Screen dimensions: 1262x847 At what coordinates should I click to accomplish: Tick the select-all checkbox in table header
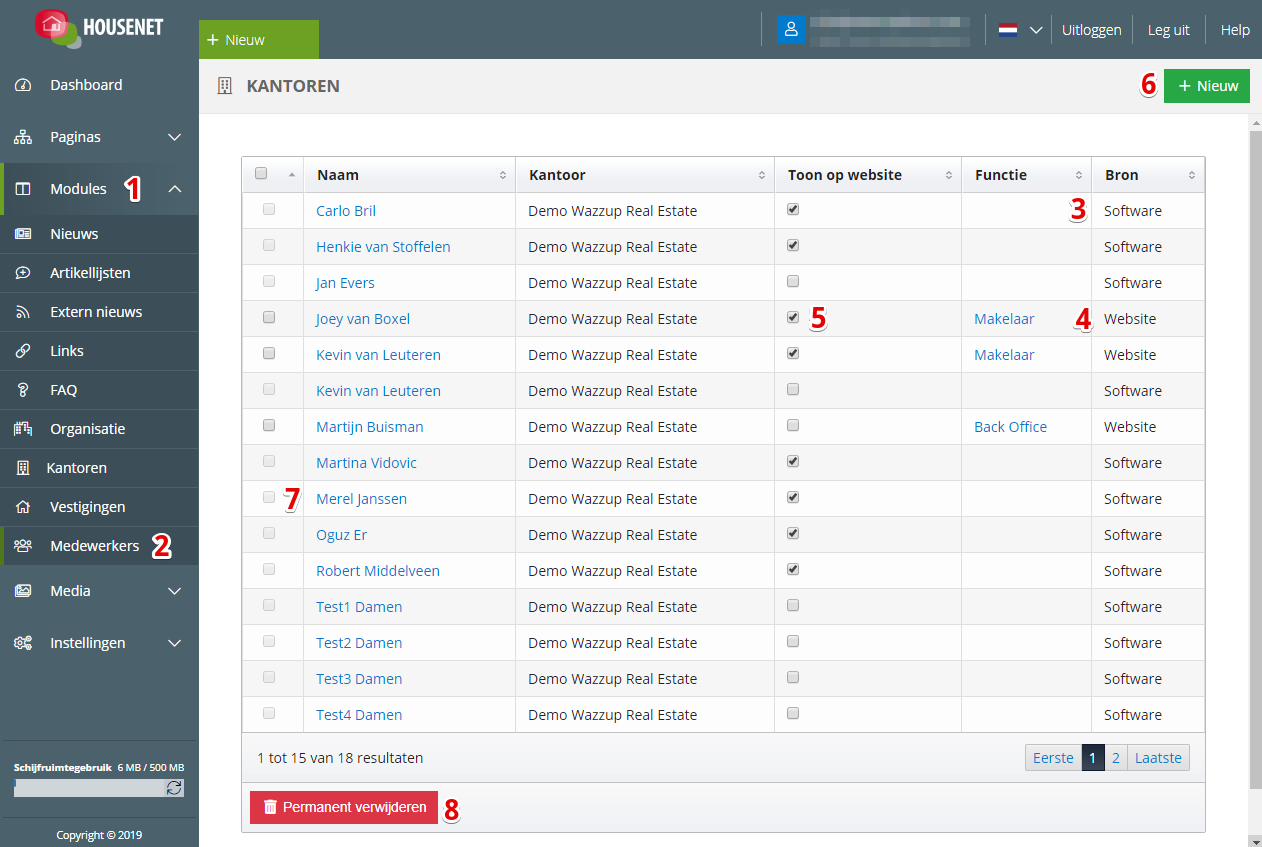click(262, 173)
